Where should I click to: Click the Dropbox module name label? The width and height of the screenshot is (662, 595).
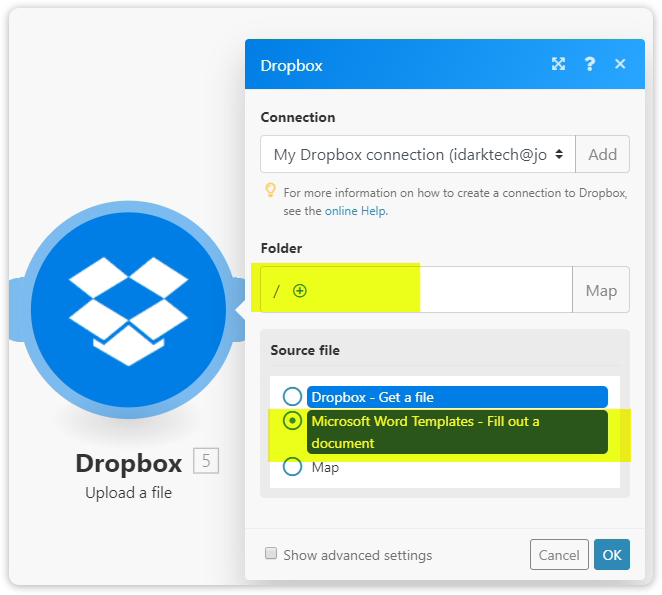coord(129,464)
